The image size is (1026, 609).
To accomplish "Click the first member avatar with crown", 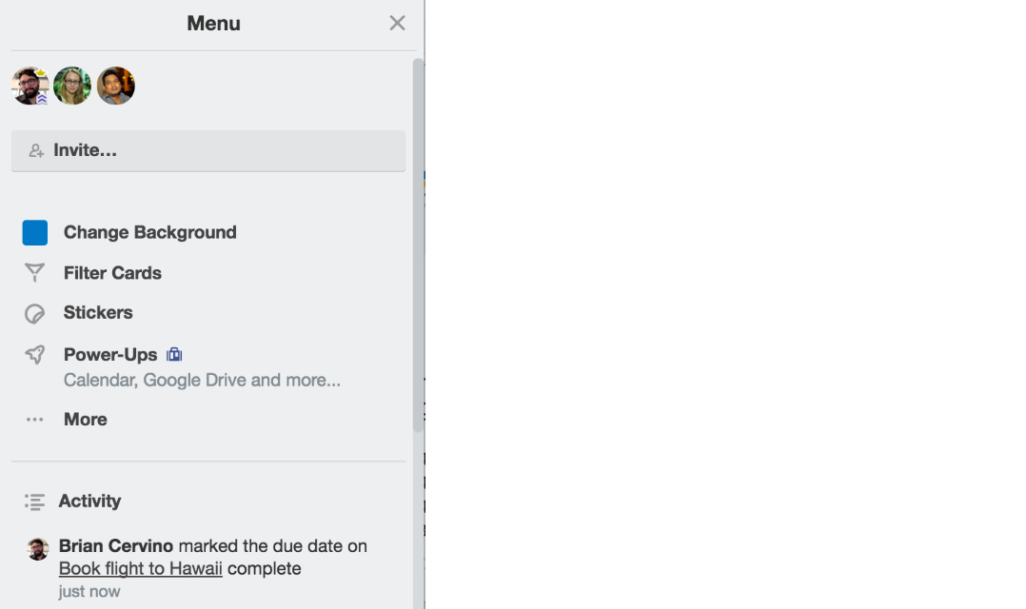I will [30, 86].
